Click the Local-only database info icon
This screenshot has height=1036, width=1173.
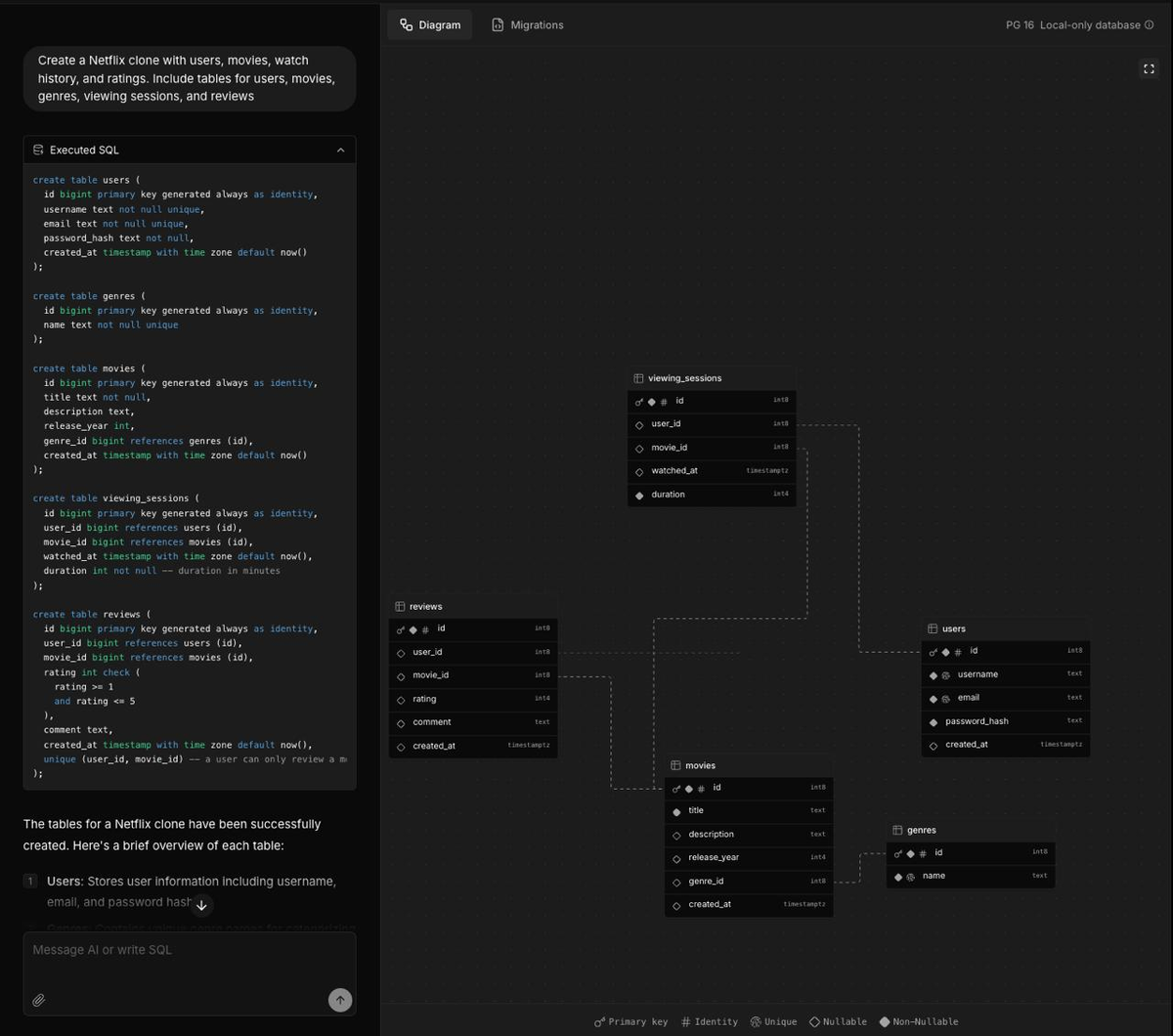pyautogui.click(x=1150, y=24)
